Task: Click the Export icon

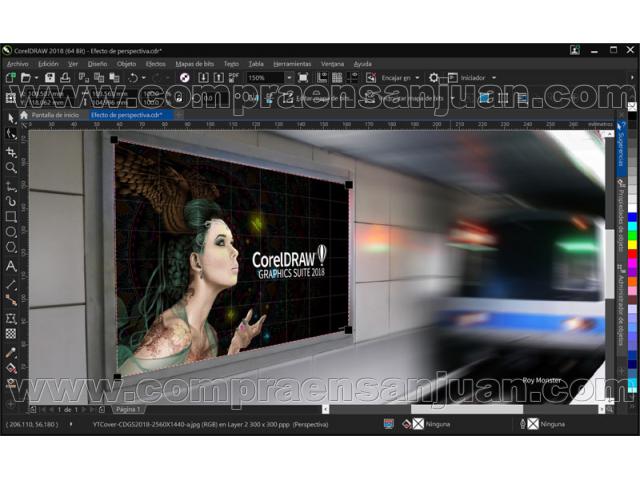Action: tap(218, 78)
